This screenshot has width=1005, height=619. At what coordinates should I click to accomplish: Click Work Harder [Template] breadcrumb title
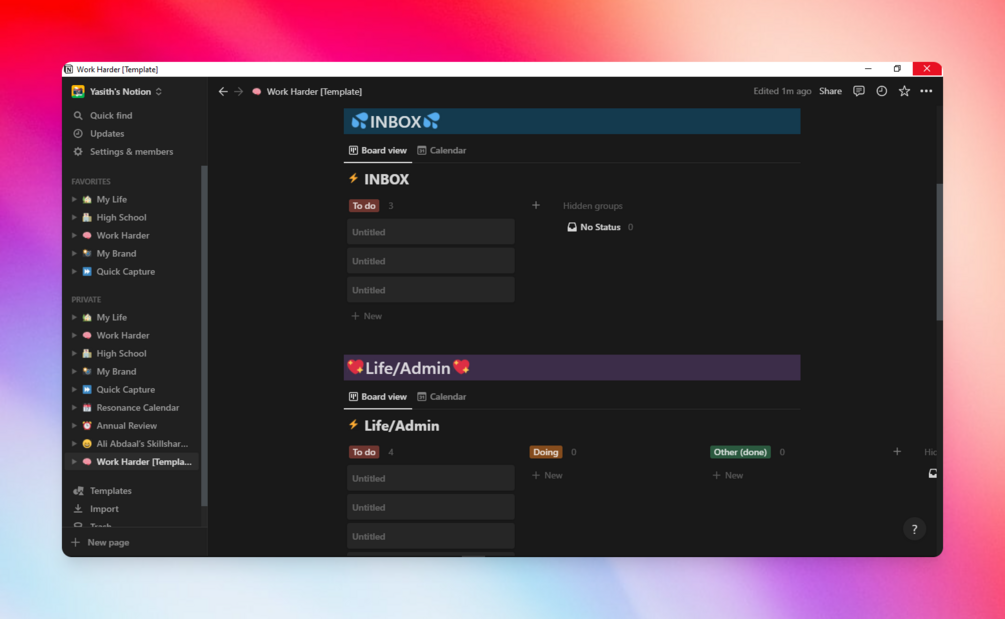pos(314,92)
